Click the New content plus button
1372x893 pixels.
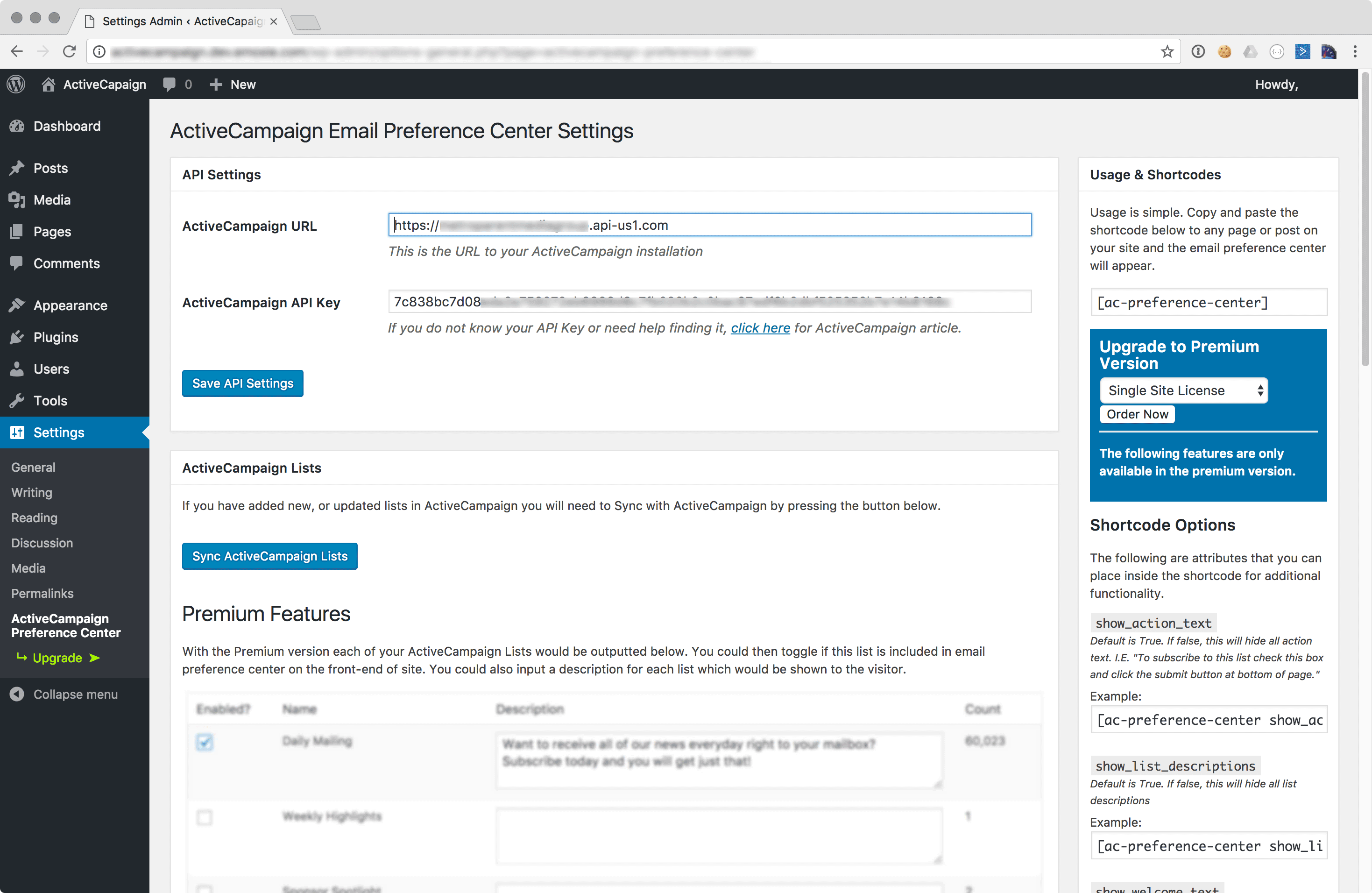pos(232,84)
